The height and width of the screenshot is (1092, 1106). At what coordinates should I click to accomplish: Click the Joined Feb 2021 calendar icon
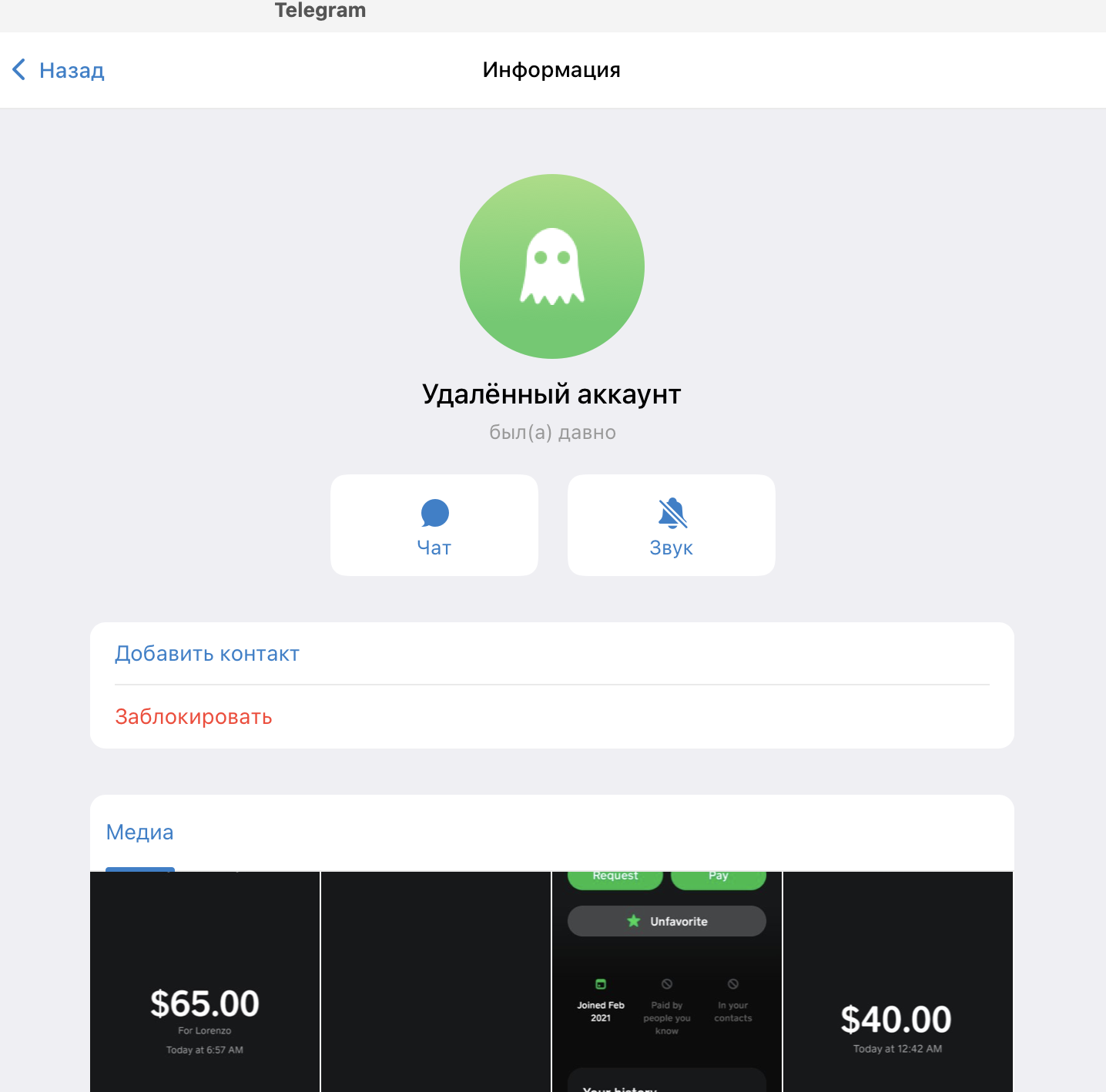tap(601, 984)
